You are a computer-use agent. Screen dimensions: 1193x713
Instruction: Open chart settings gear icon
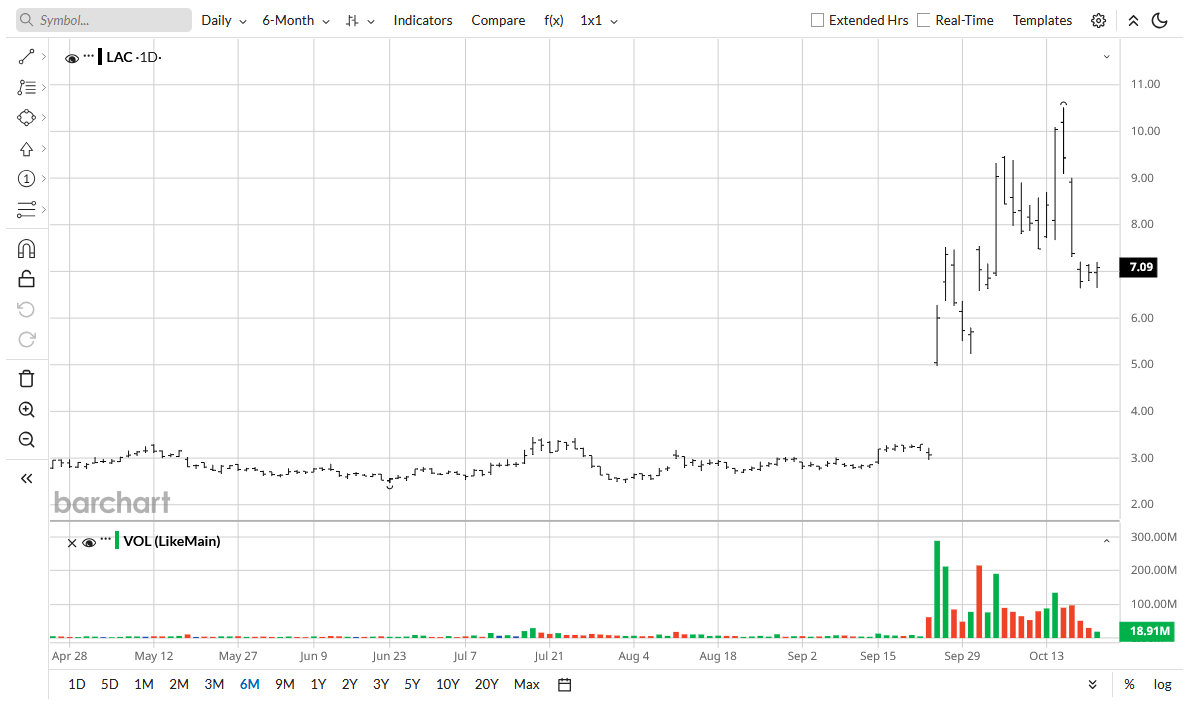tap(1098, 21)
